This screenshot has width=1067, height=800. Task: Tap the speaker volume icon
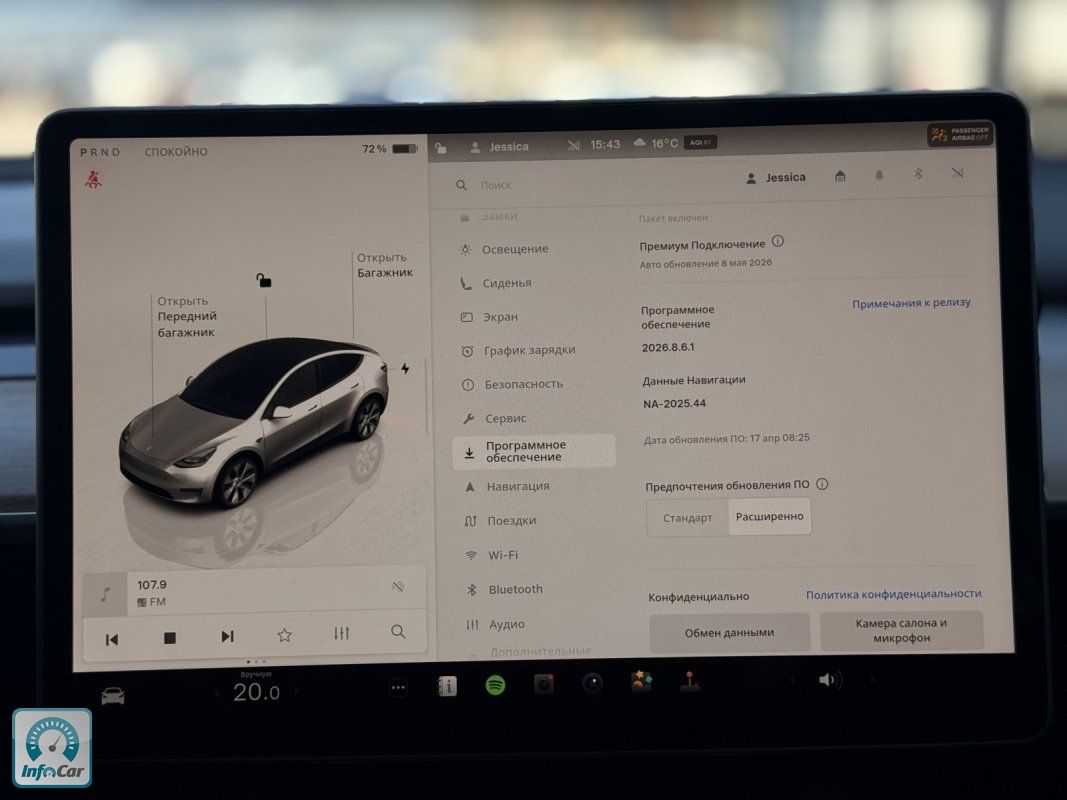(828, 680)
